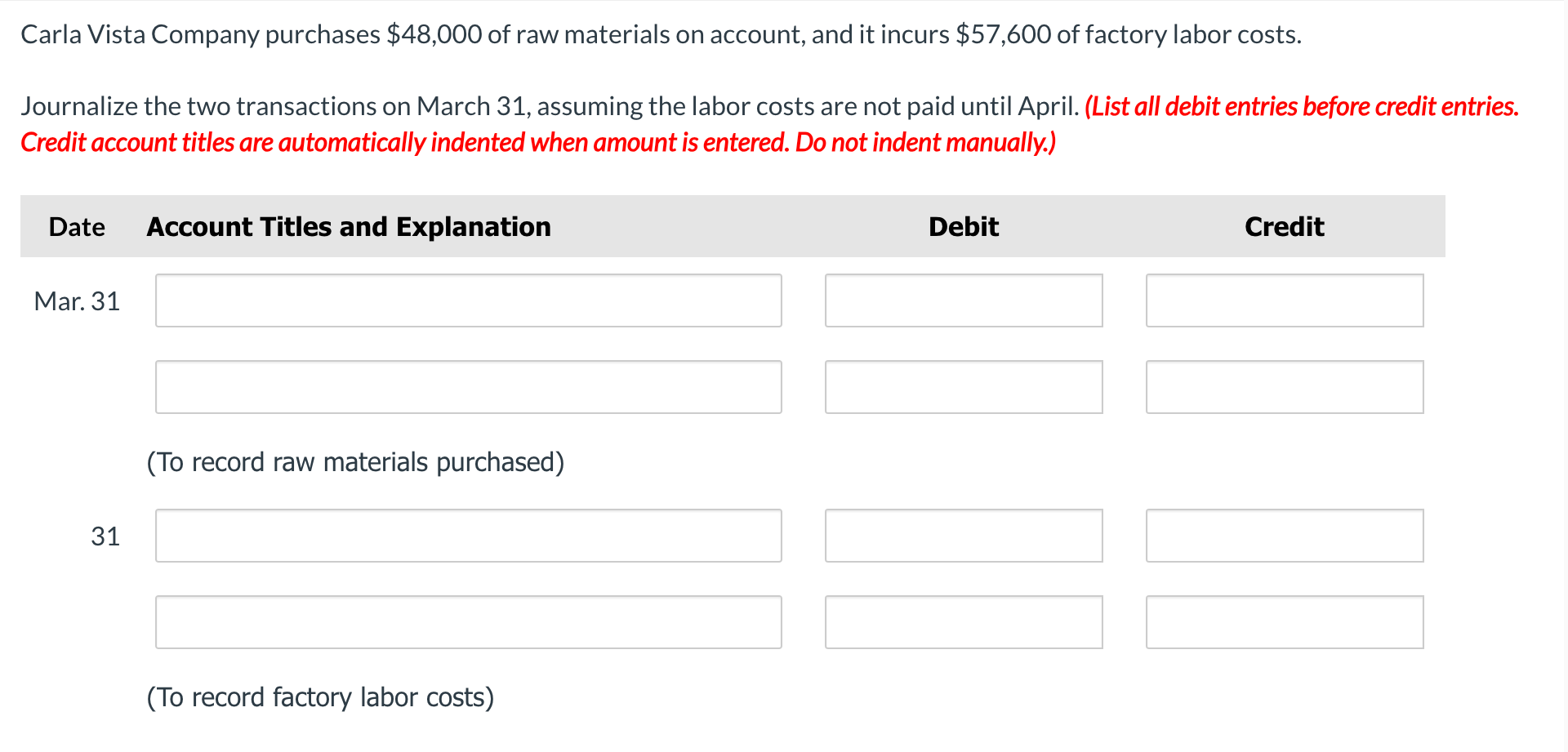Image resolution: width=1568 pixels, height=752 pixels.
Task: Click the Mar. 31 date label
Action: point(76,300)
